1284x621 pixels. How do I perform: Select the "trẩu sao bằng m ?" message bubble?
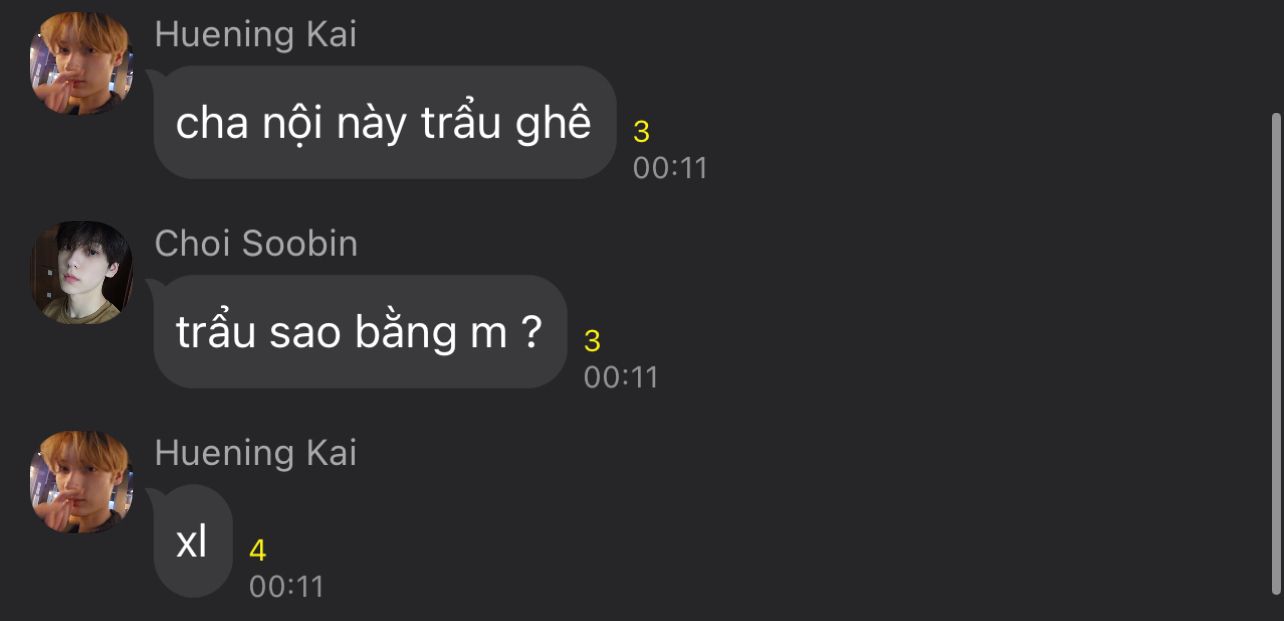click(x=360, y=332)
